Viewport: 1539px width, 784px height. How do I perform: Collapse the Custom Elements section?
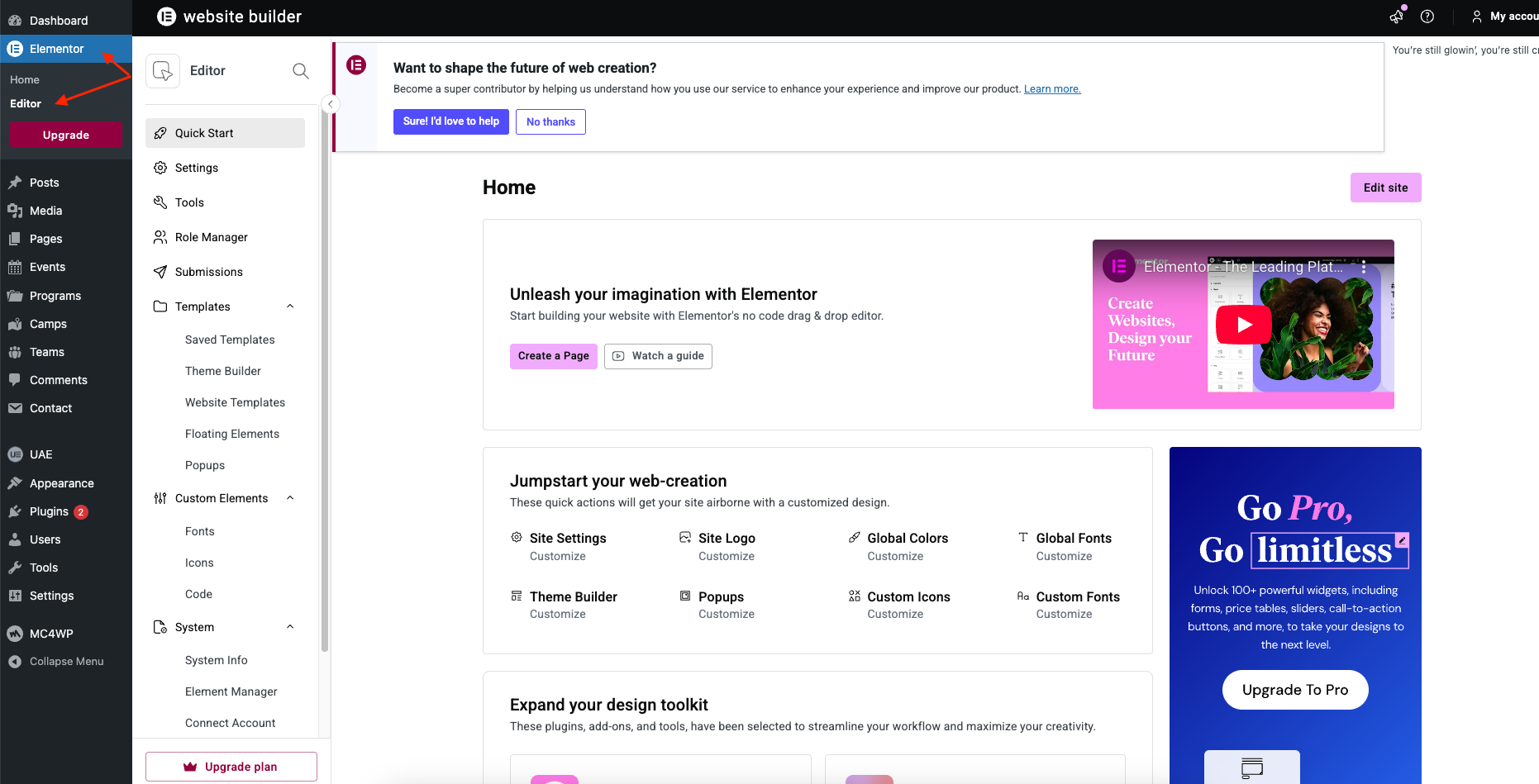[x=290, y=498]
